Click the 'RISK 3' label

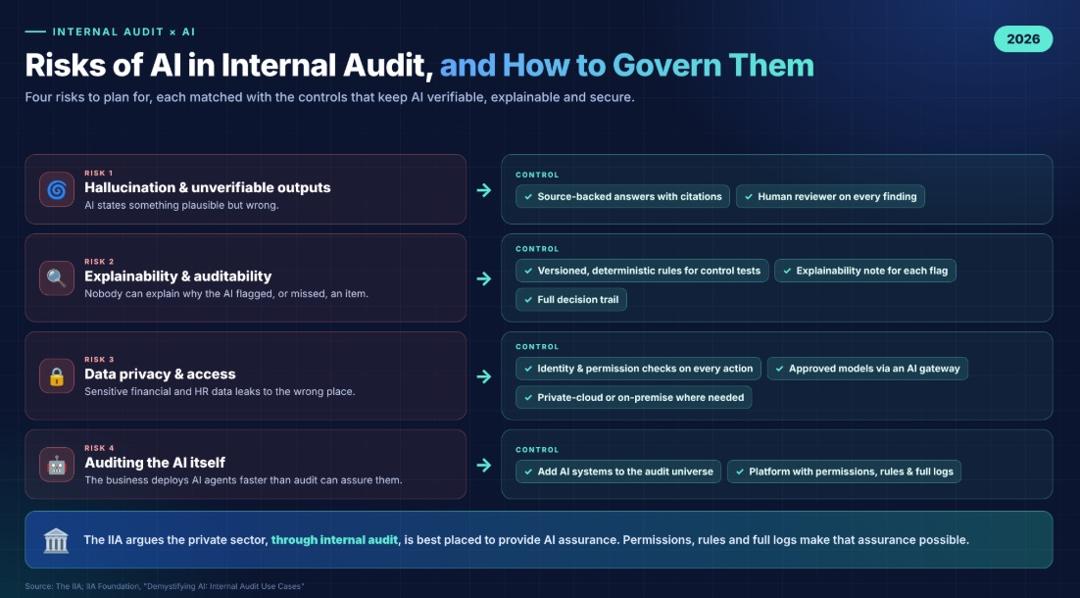(99, 360)
